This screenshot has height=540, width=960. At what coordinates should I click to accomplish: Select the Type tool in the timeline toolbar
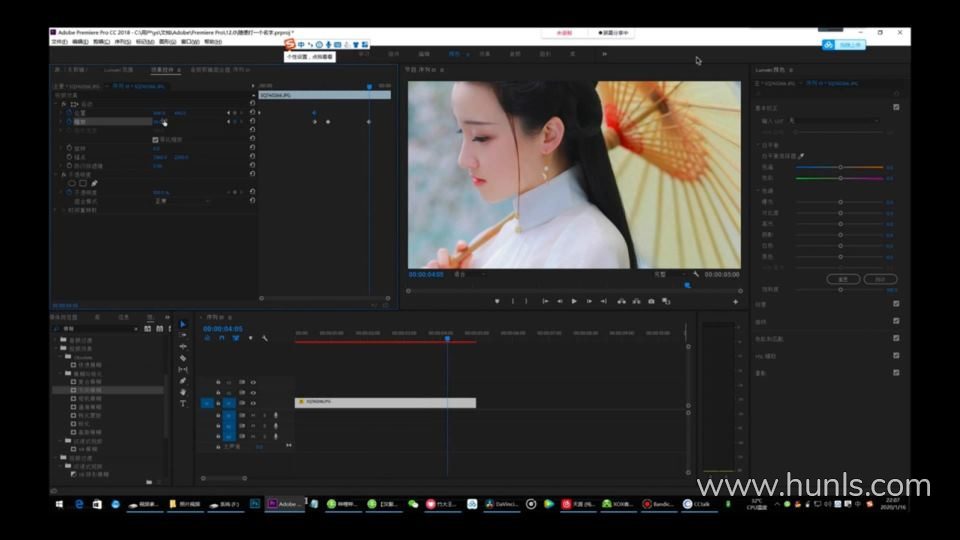click(183, 403)
